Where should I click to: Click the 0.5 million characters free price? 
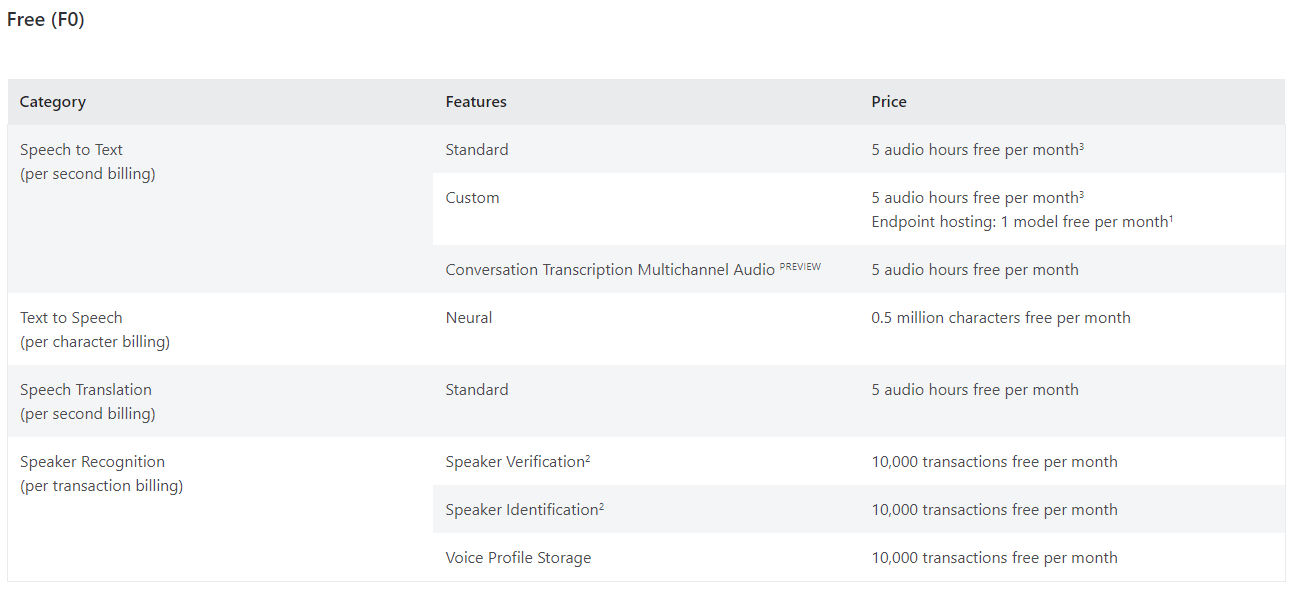(1001, 318)
